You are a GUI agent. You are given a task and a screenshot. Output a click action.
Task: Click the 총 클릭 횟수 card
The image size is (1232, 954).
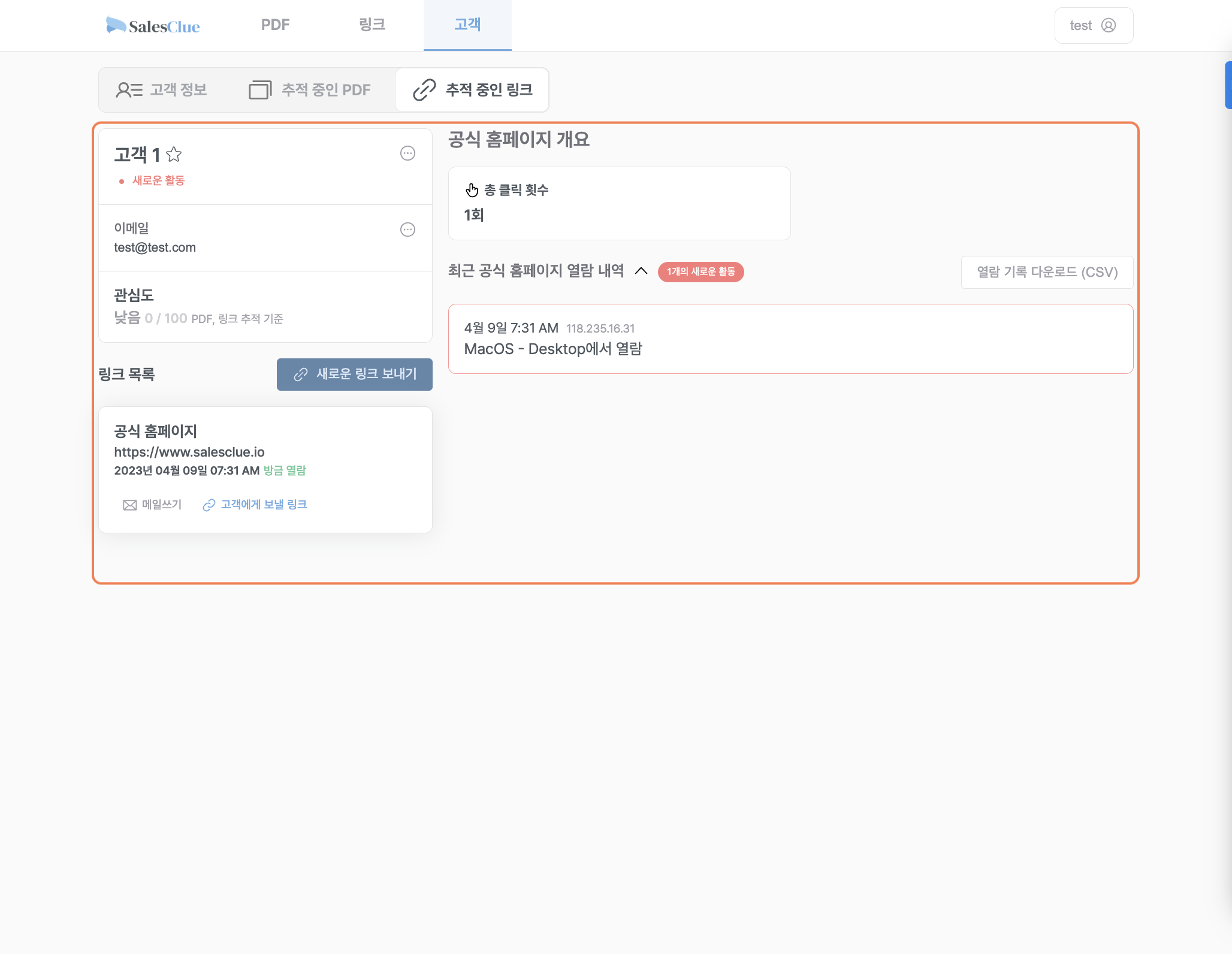(x=620, y=204)
